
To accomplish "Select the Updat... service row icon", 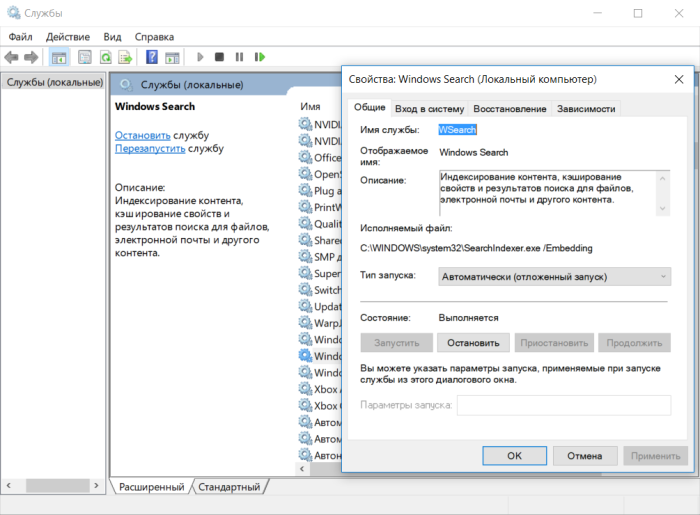I will pos(305,306).
